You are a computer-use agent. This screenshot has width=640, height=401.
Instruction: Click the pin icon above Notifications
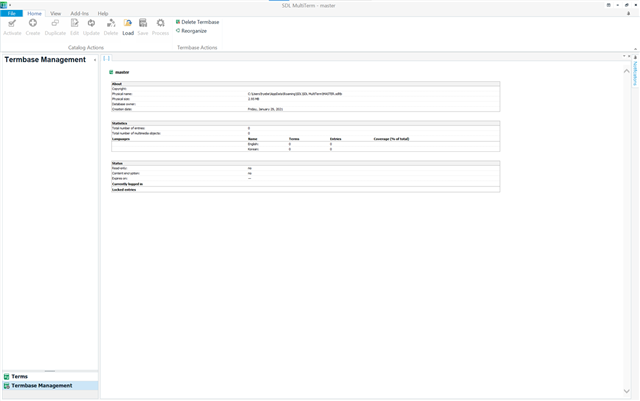(x=635, y=57)
